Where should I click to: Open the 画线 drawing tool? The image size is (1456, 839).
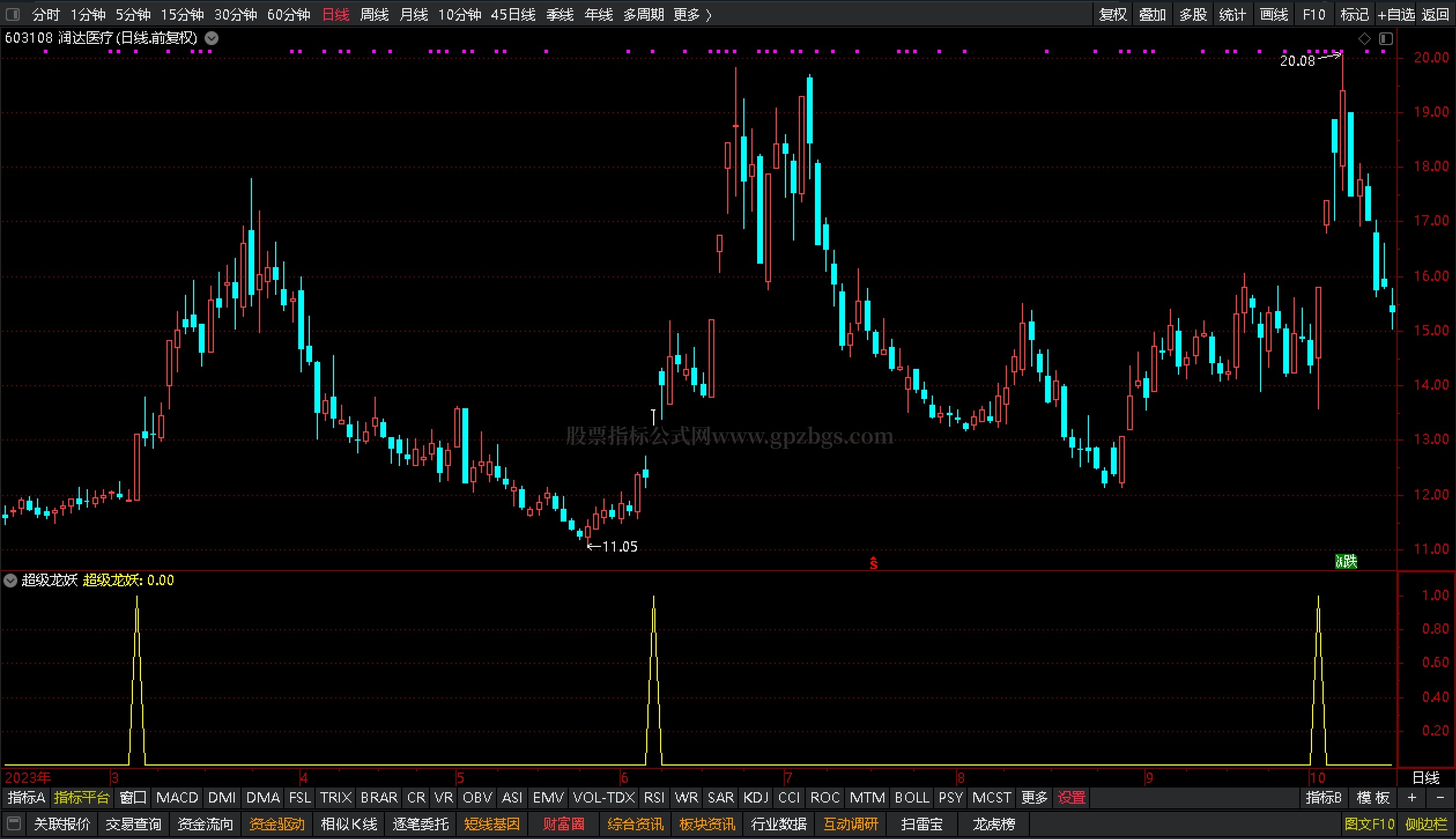point(1274,14)
